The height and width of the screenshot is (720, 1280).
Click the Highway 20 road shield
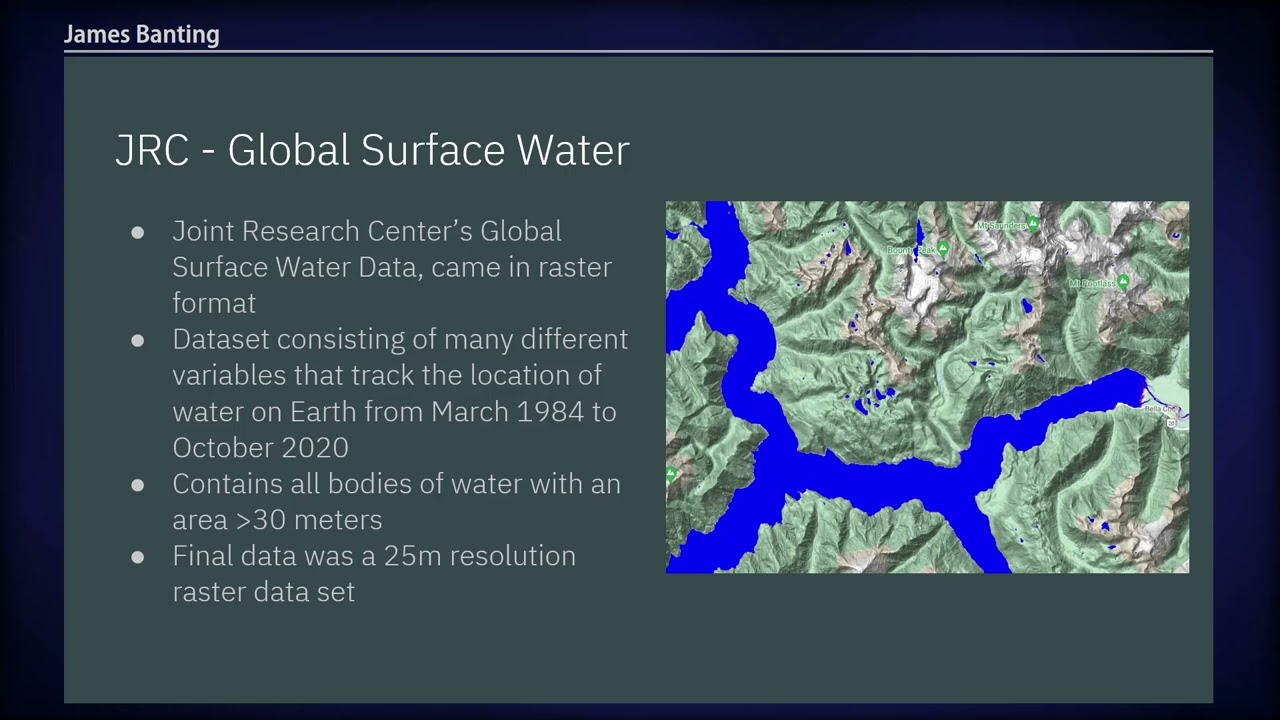click(x=1170, y=423)
